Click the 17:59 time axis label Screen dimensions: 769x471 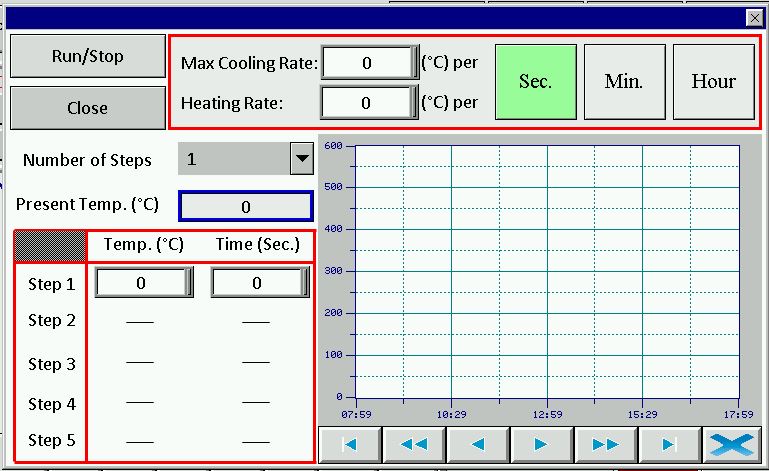pos(738,415)
